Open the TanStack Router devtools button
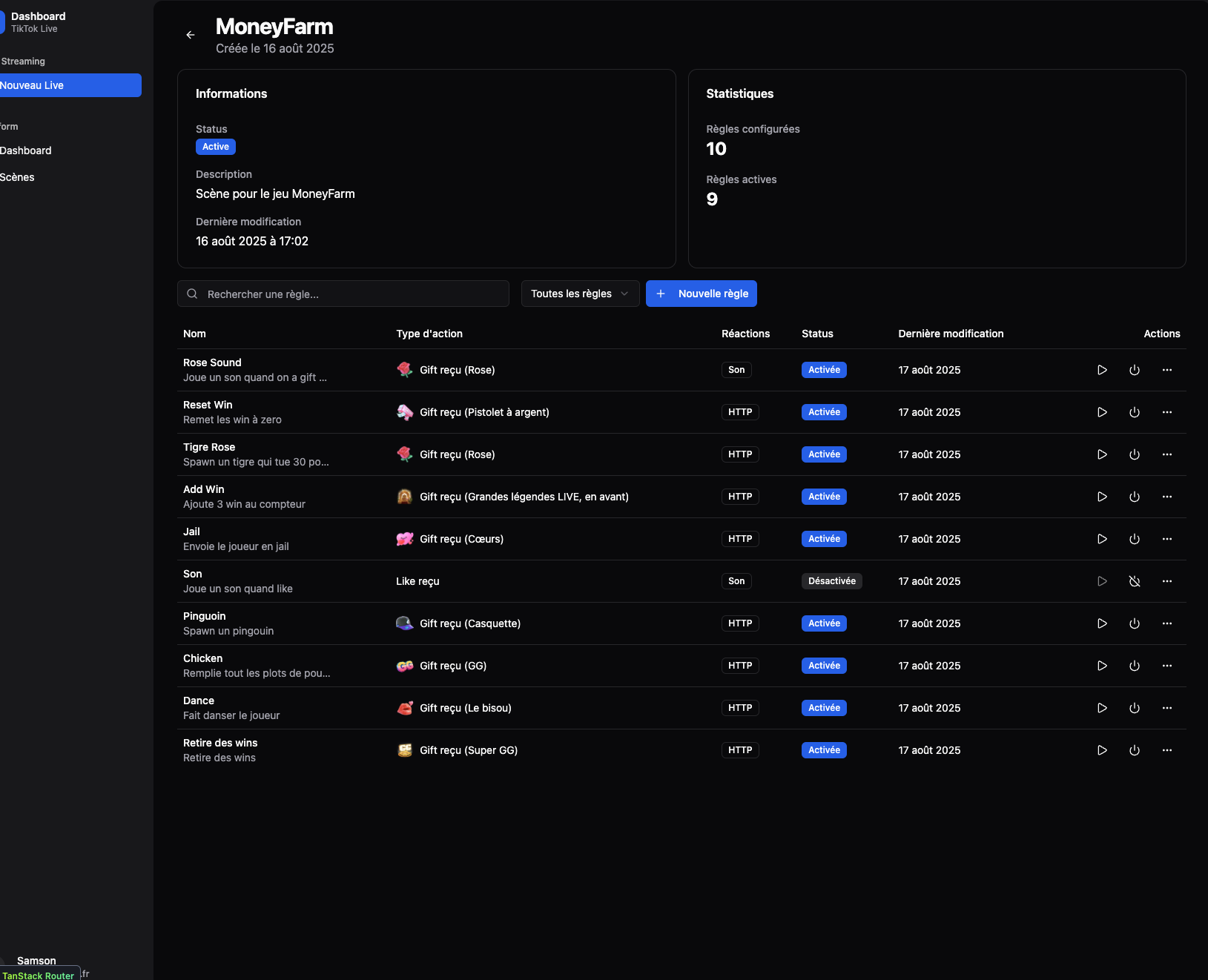 39,975
